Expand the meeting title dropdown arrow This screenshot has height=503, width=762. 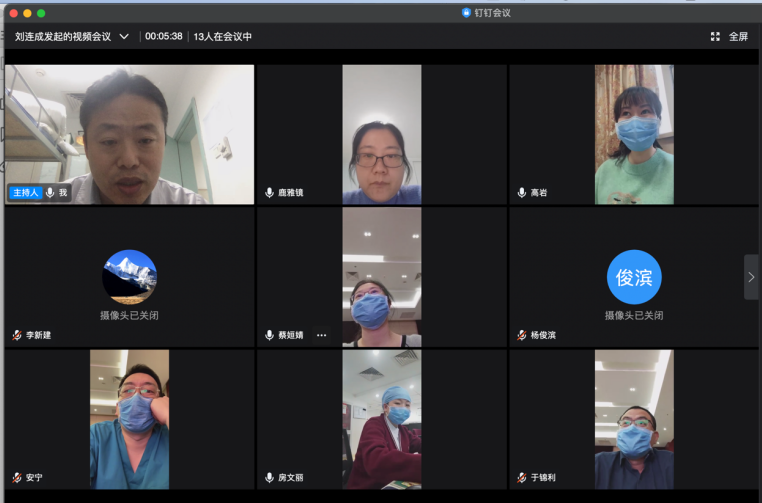point(124,36)
